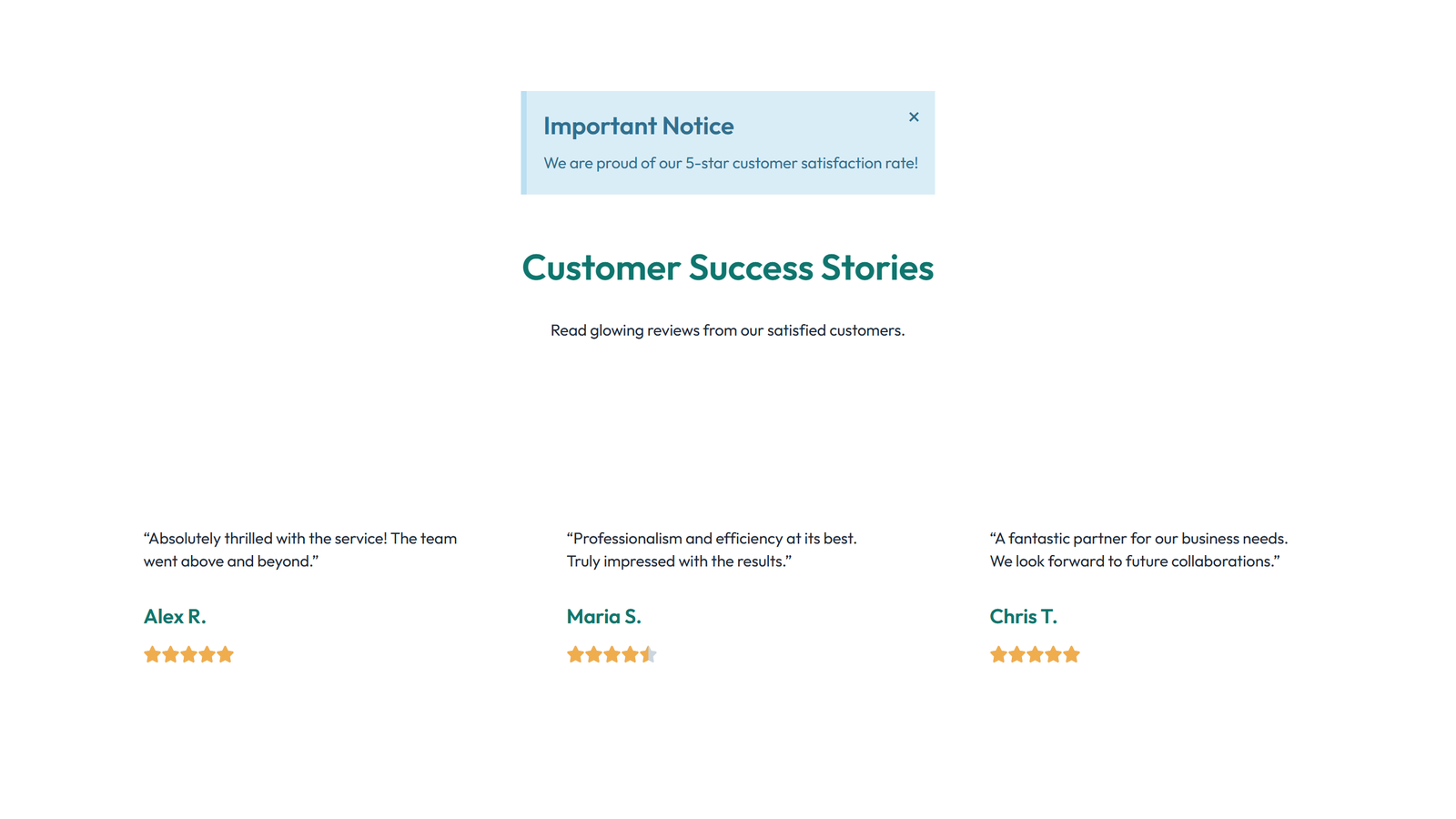Open Alex R.'s reviewer profile

[x=176, y=616]
